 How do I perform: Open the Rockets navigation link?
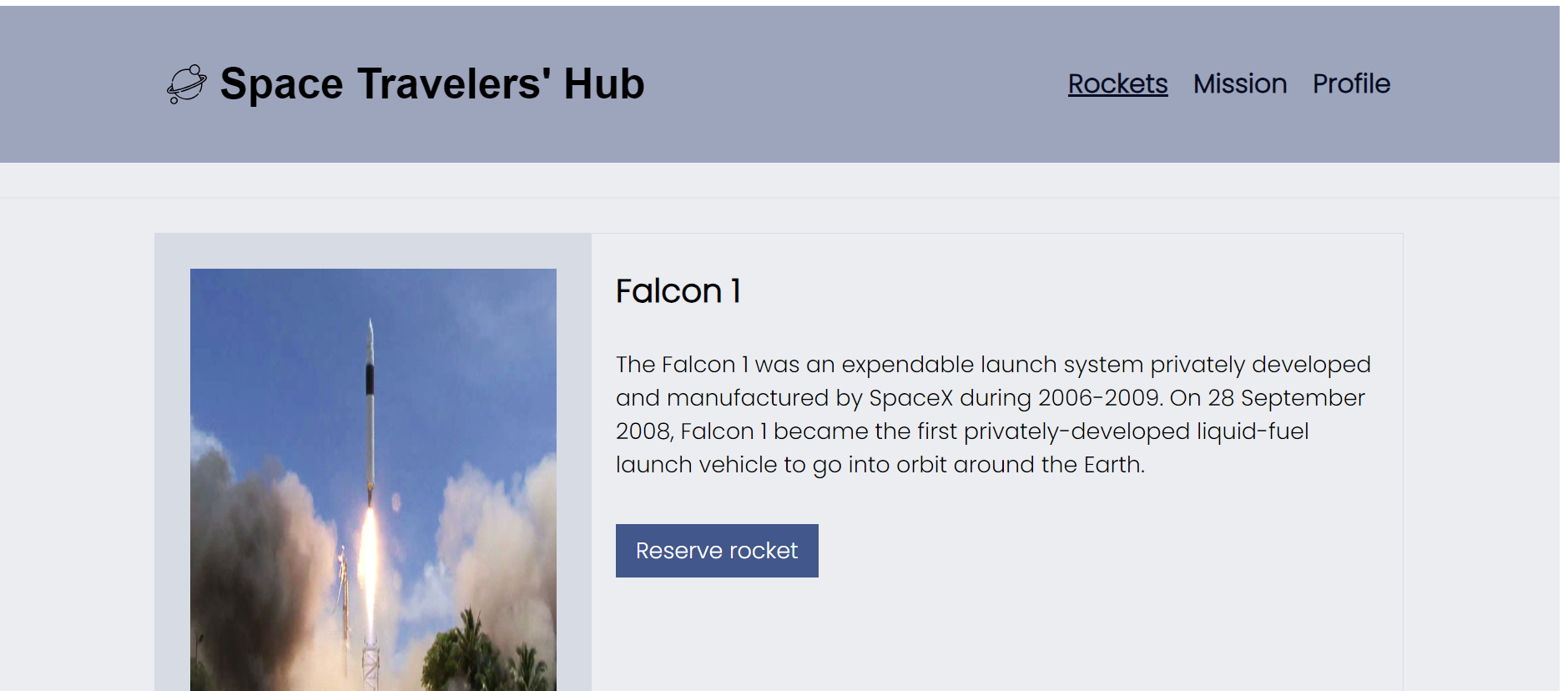tap(1117, 84)
